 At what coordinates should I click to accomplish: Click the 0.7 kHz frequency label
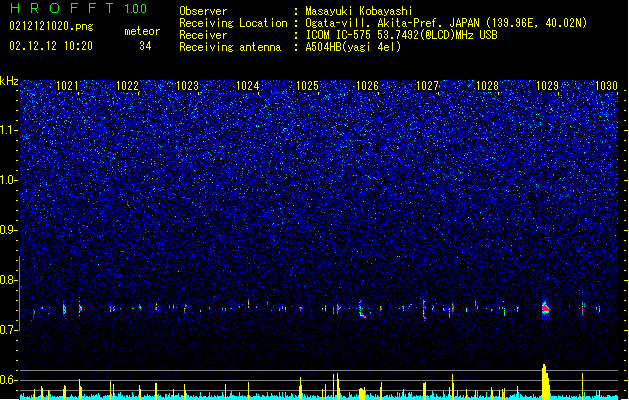point(8,330)
